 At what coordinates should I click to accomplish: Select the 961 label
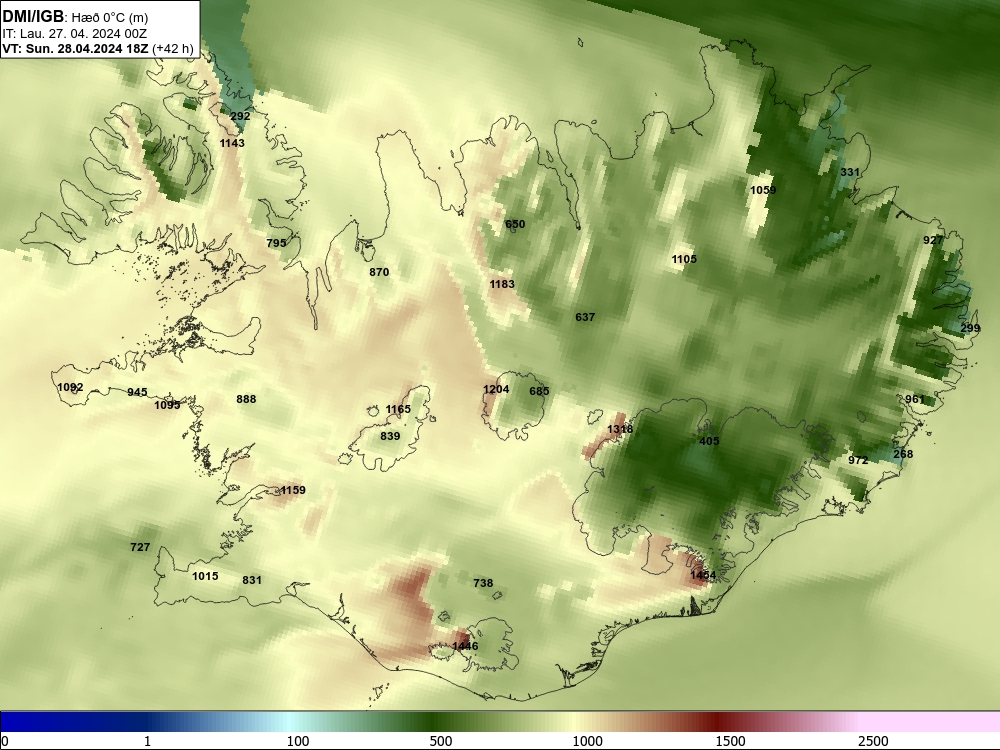pyautogui.click(x=915, y=399)
